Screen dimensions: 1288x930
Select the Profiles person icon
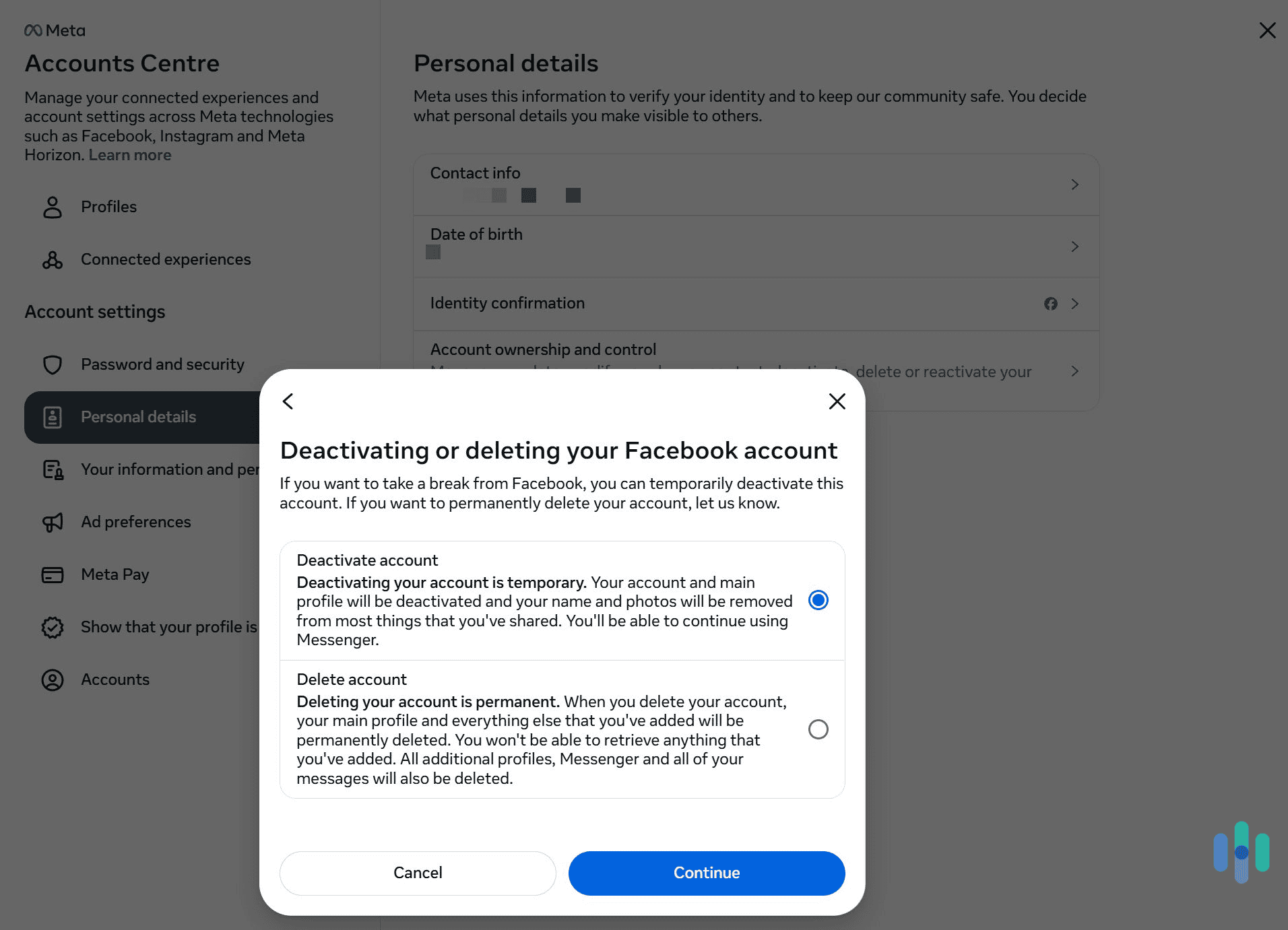[53, 207]
